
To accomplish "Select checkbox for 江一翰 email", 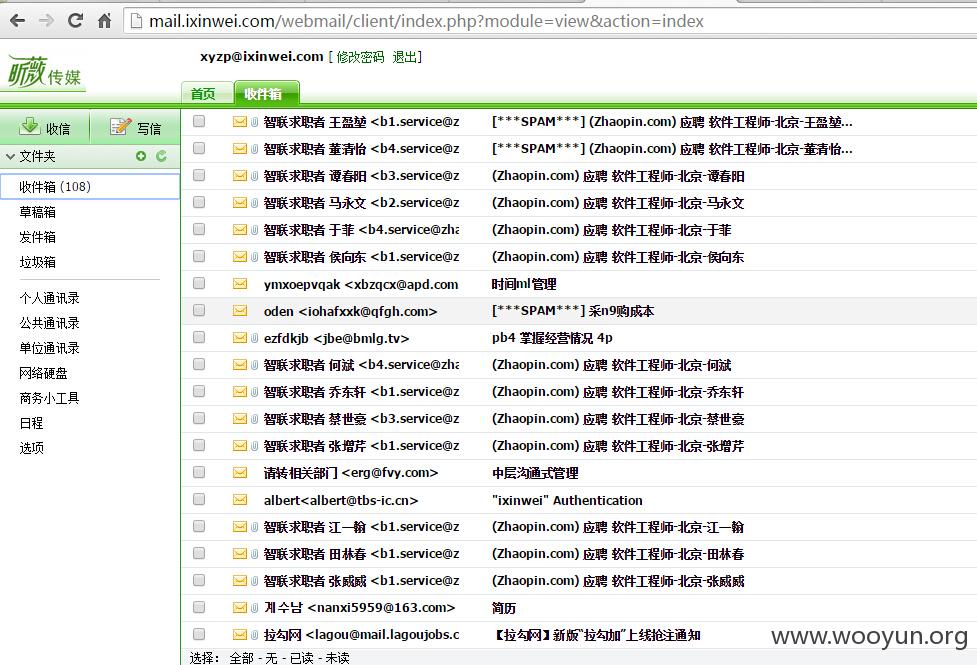I will [x=199, y=526].
